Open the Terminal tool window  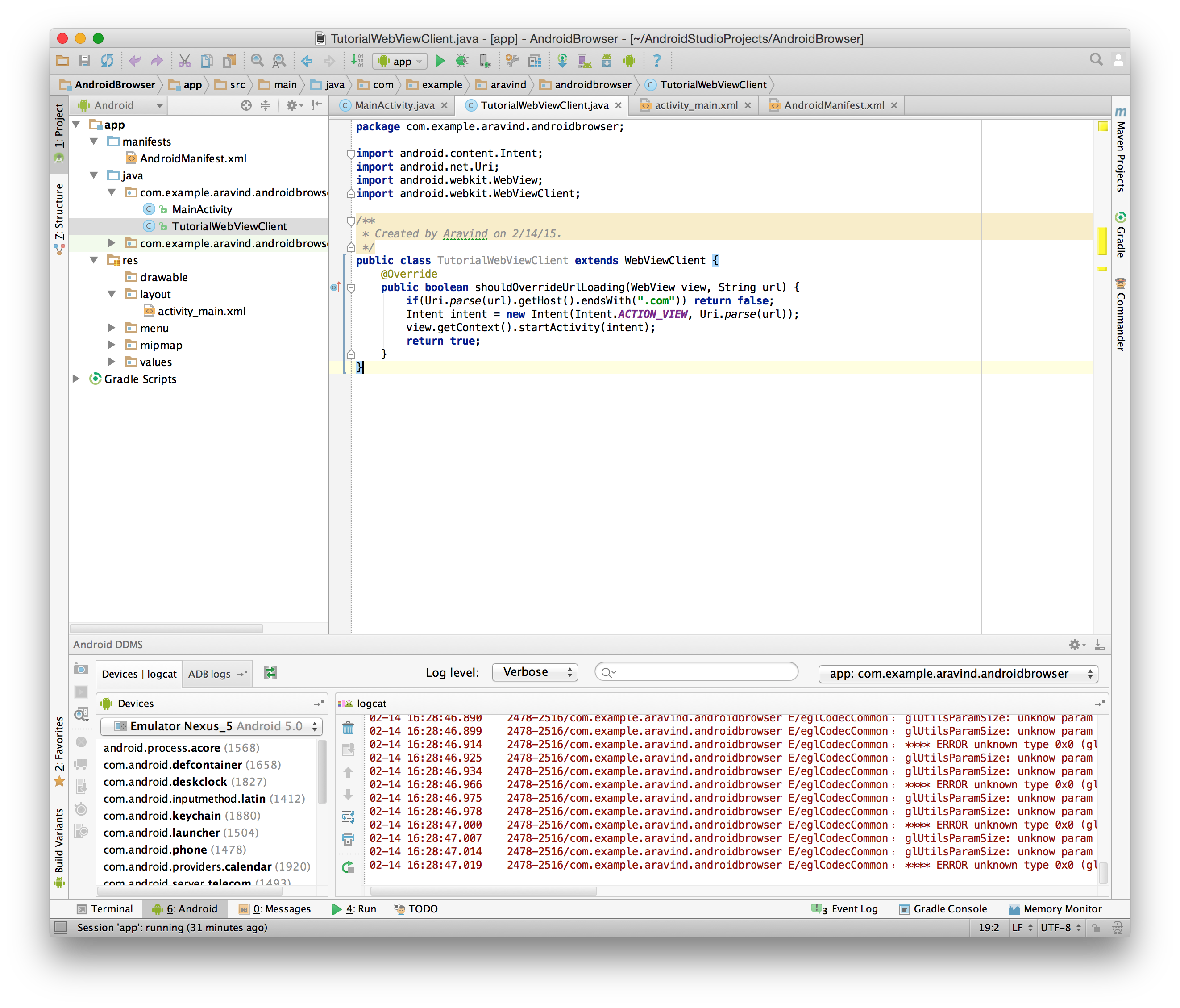point(105,909)
